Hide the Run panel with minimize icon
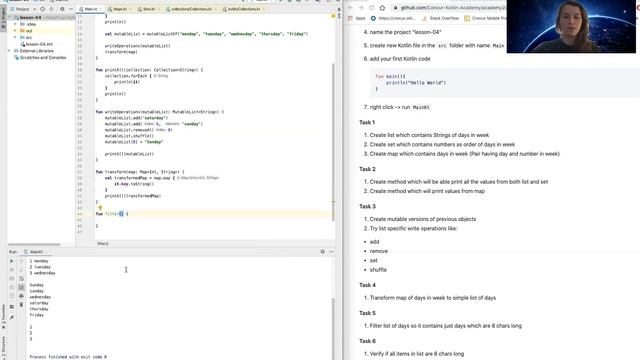This screenshot has width=640, height=360. point(331,252)
